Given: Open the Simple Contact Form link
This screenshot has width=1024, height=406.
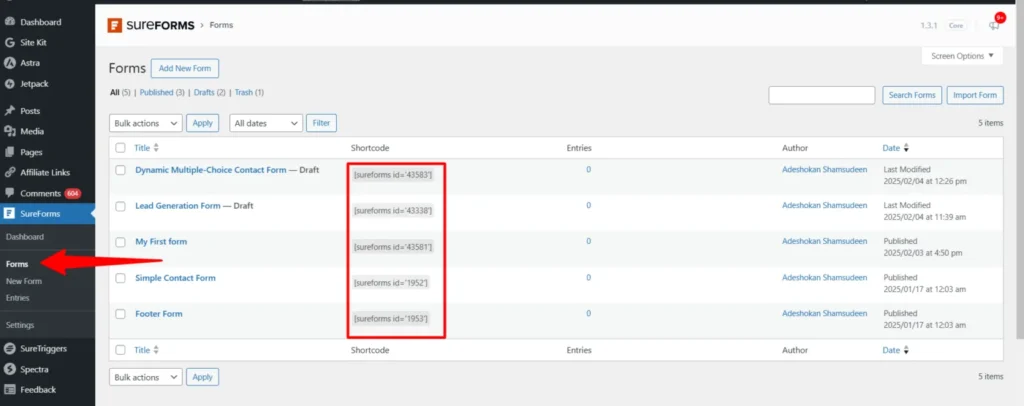Looking at the screenshot, I should click(x=175, y=278).
